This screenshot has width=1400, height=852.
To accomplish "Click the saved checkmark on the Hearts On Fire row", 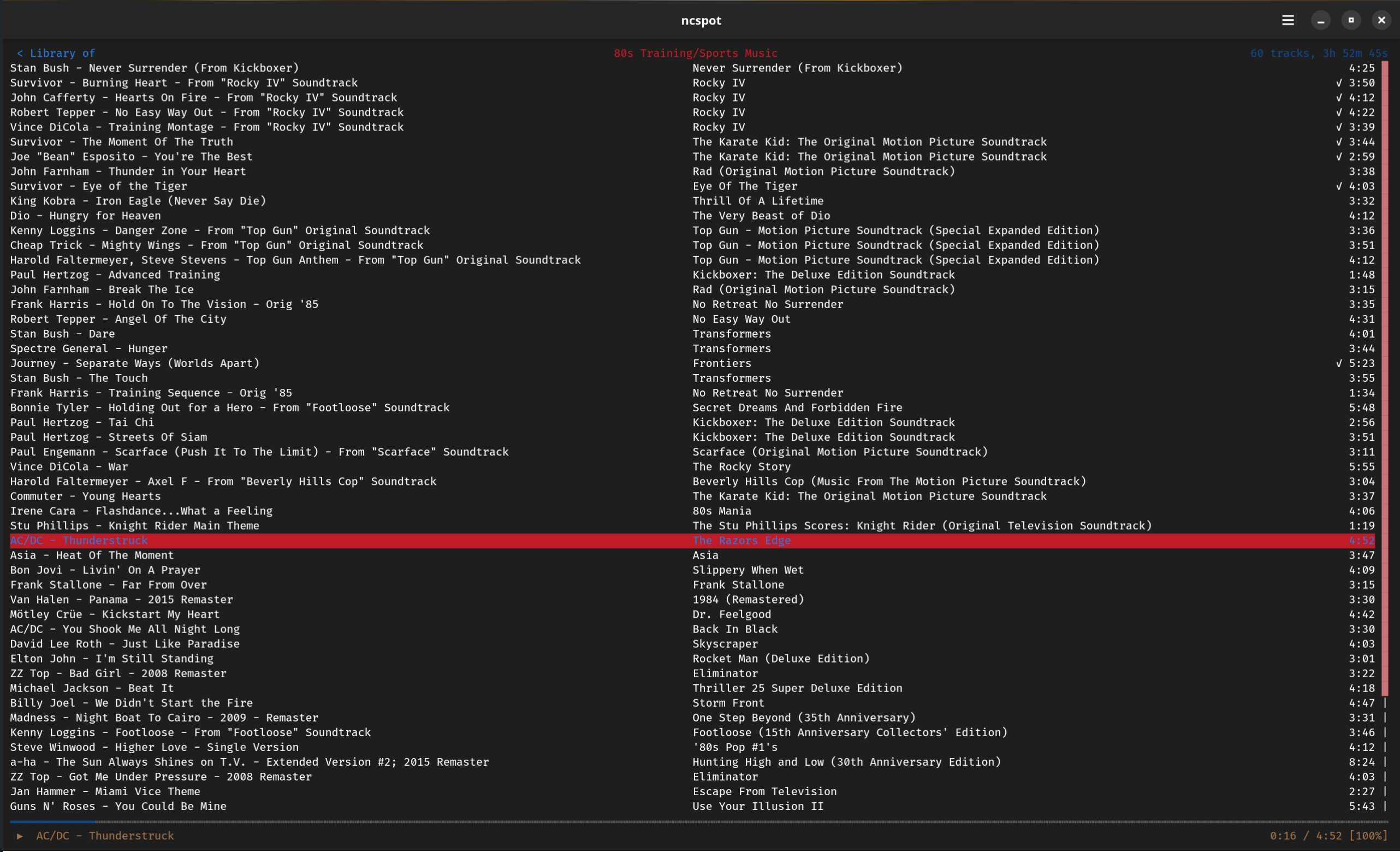I will click(1339, 98).
